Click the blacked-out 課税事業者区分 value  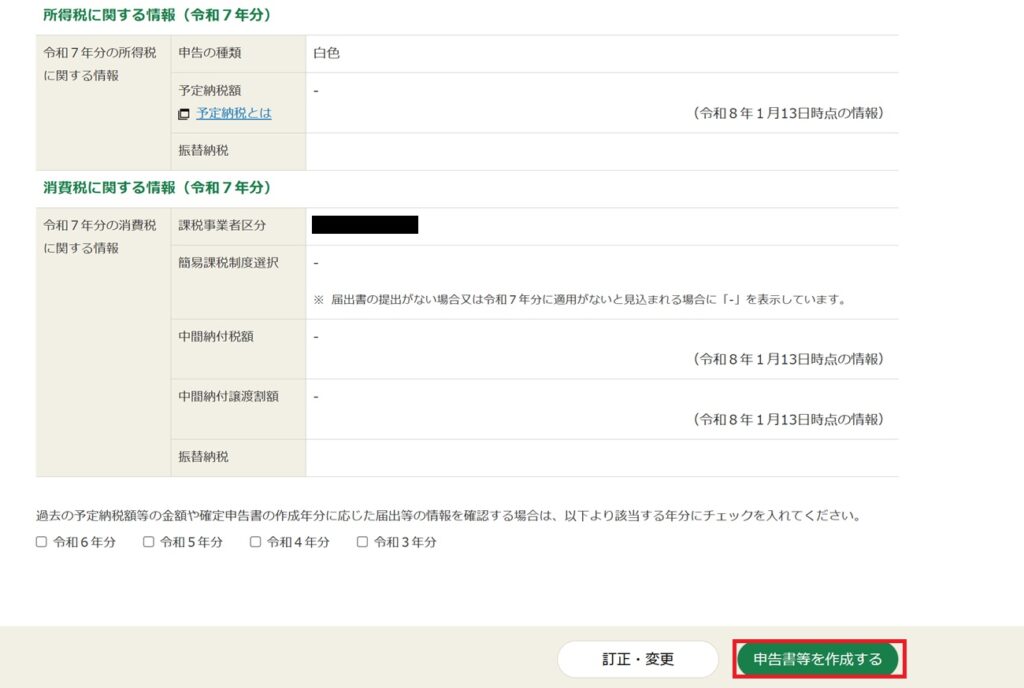[x=365, y=225]
